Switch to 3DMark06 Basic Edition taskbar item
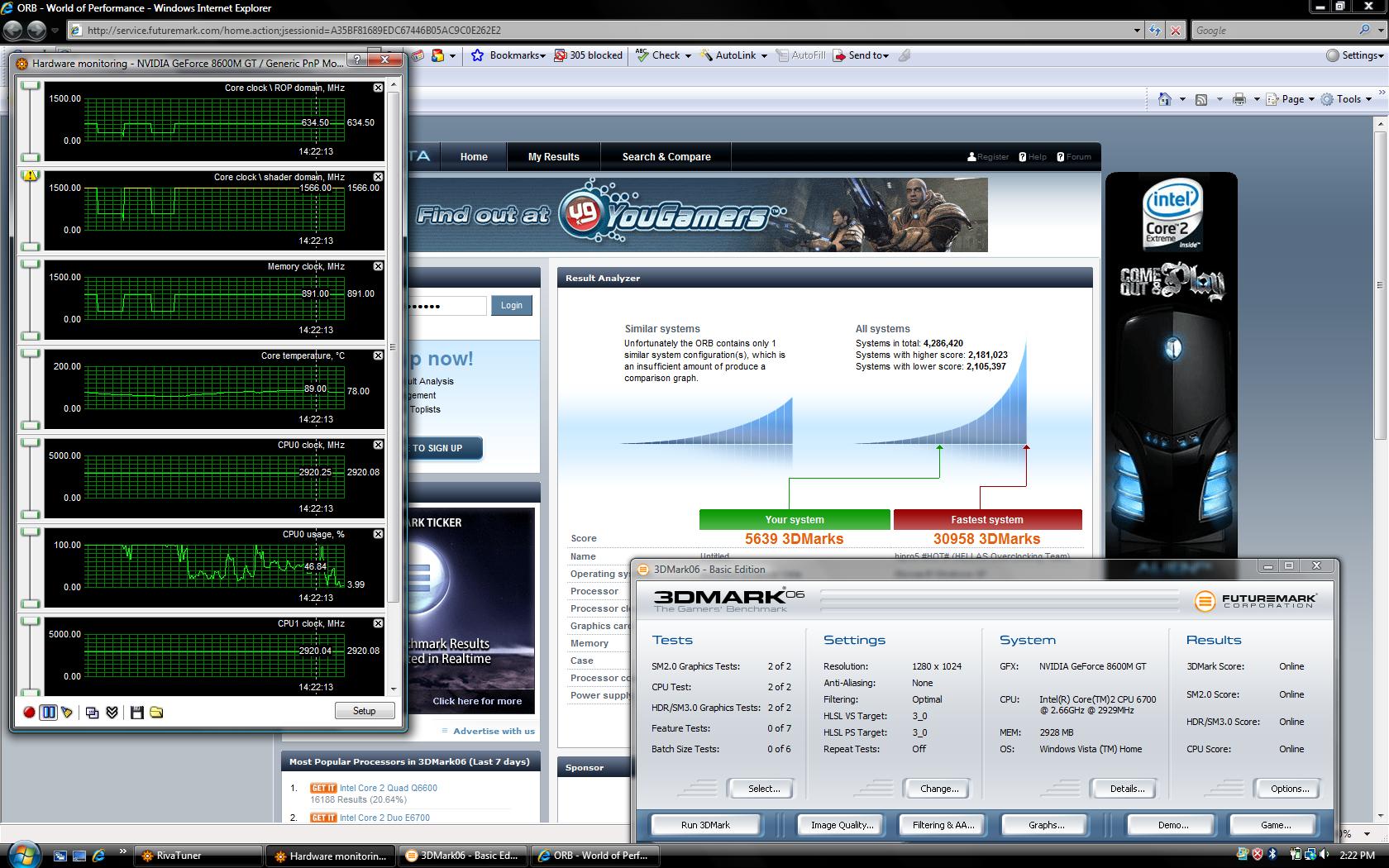The height and width of the screenshot is (868, 1389). 462,856
